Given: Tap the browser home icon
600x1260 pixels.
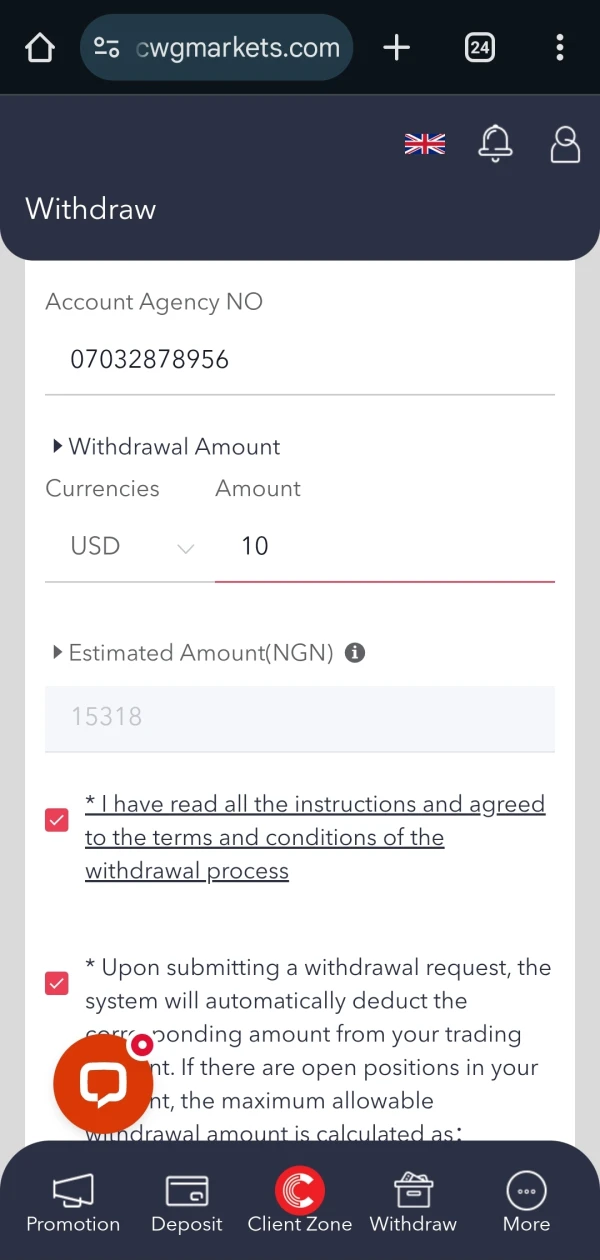Looking at the screenshot, I should click(39, 47).
